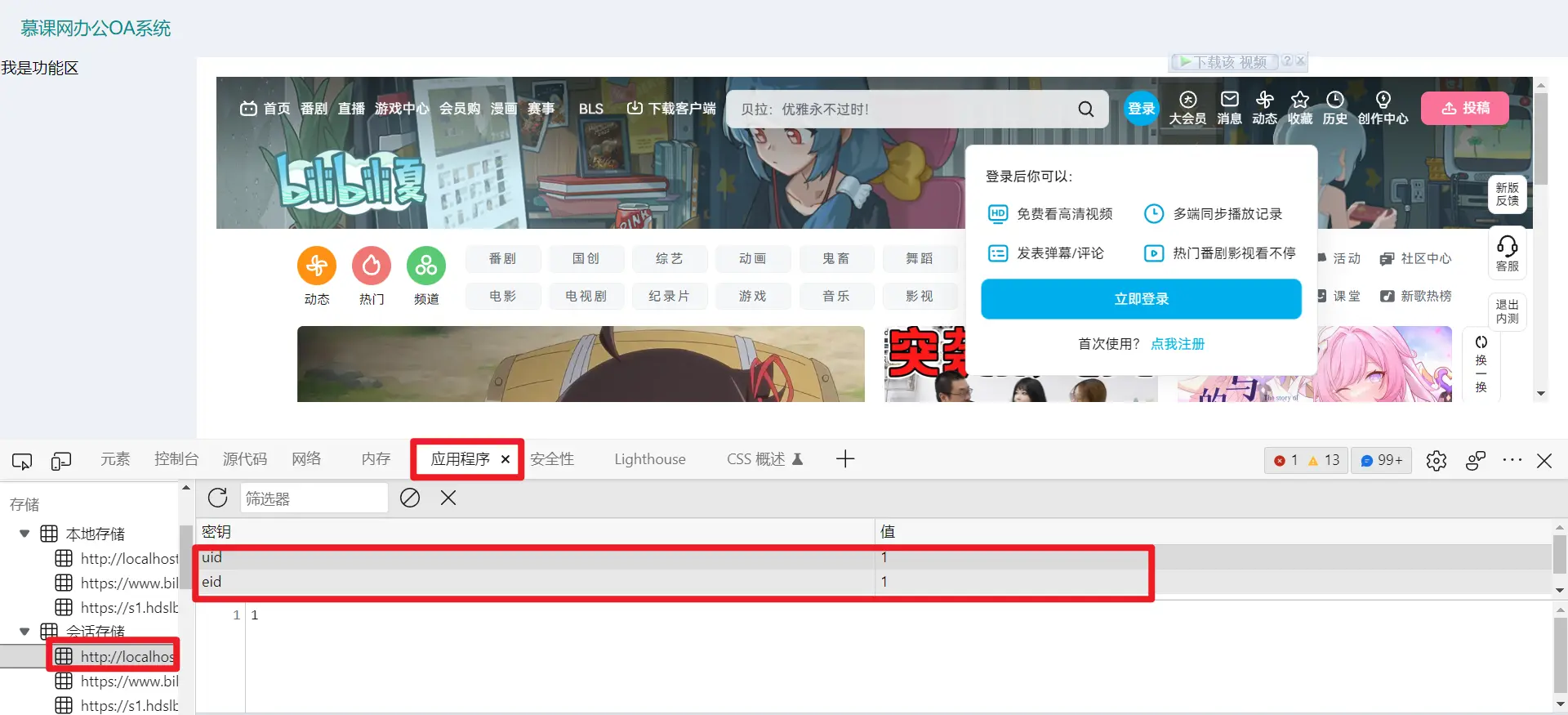Open the 新歌热榜 link
Viewport: 1568px width, 715px height.
click(1416, 297)
